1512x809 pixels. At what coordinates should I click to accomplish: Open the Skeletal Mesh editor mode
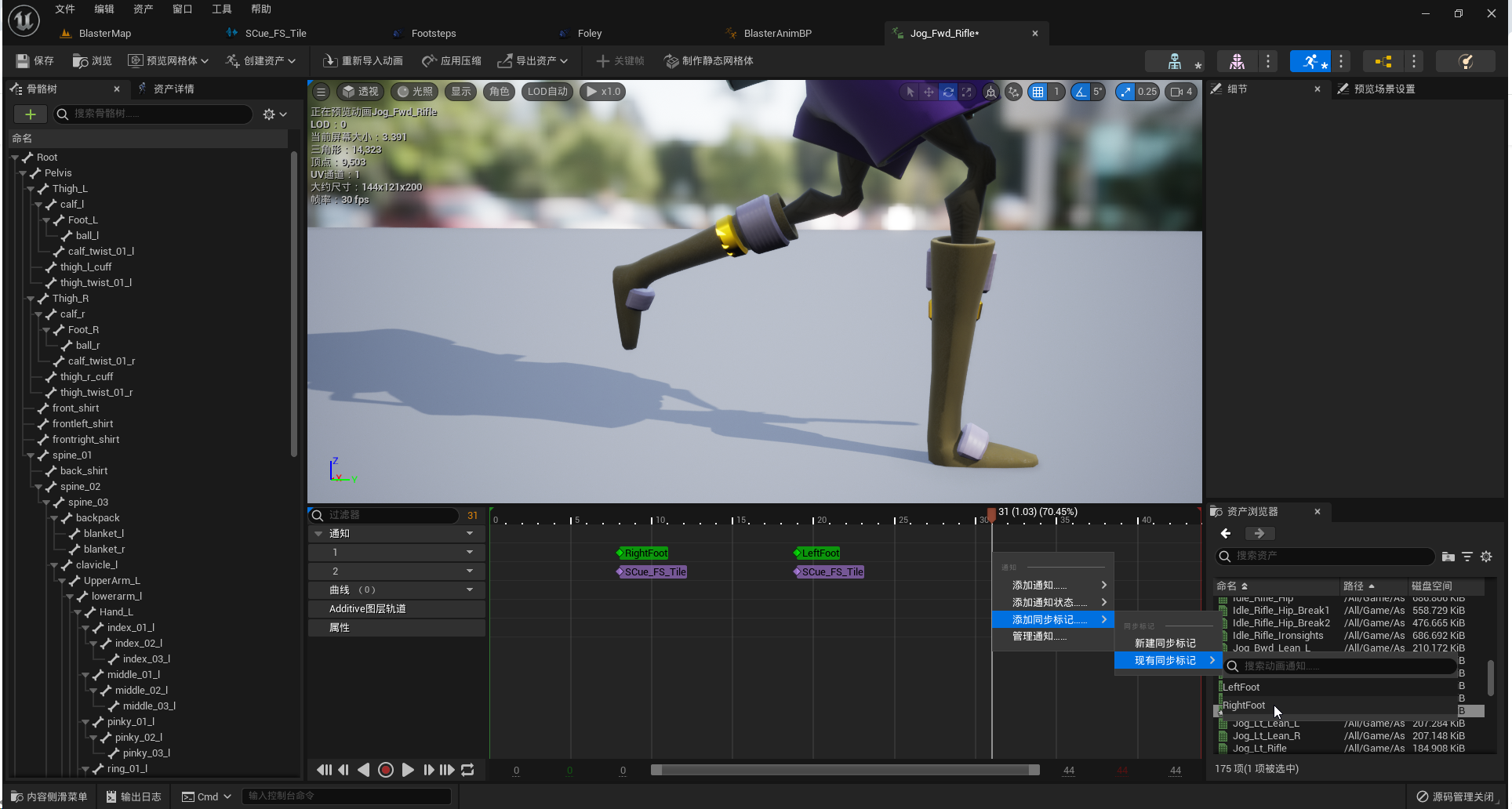coord(1237,61)
